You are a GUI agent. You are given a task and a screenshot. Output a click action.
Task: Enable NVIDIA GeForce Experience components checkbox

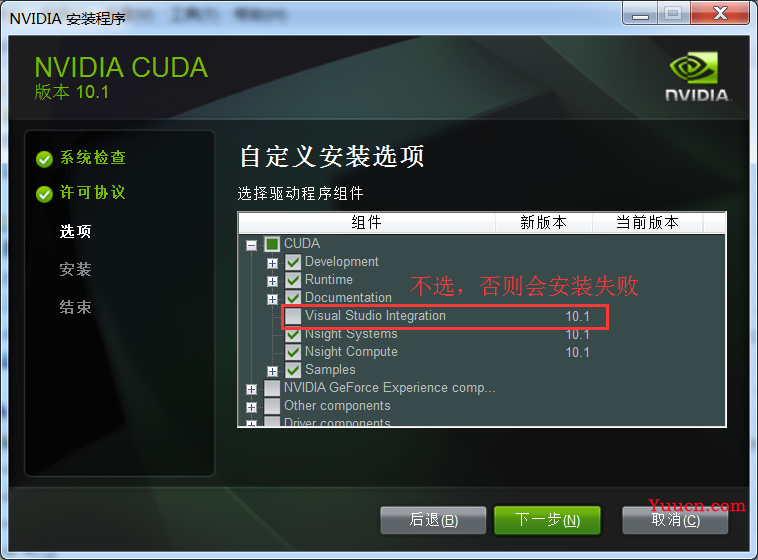[x=272, y=388]
